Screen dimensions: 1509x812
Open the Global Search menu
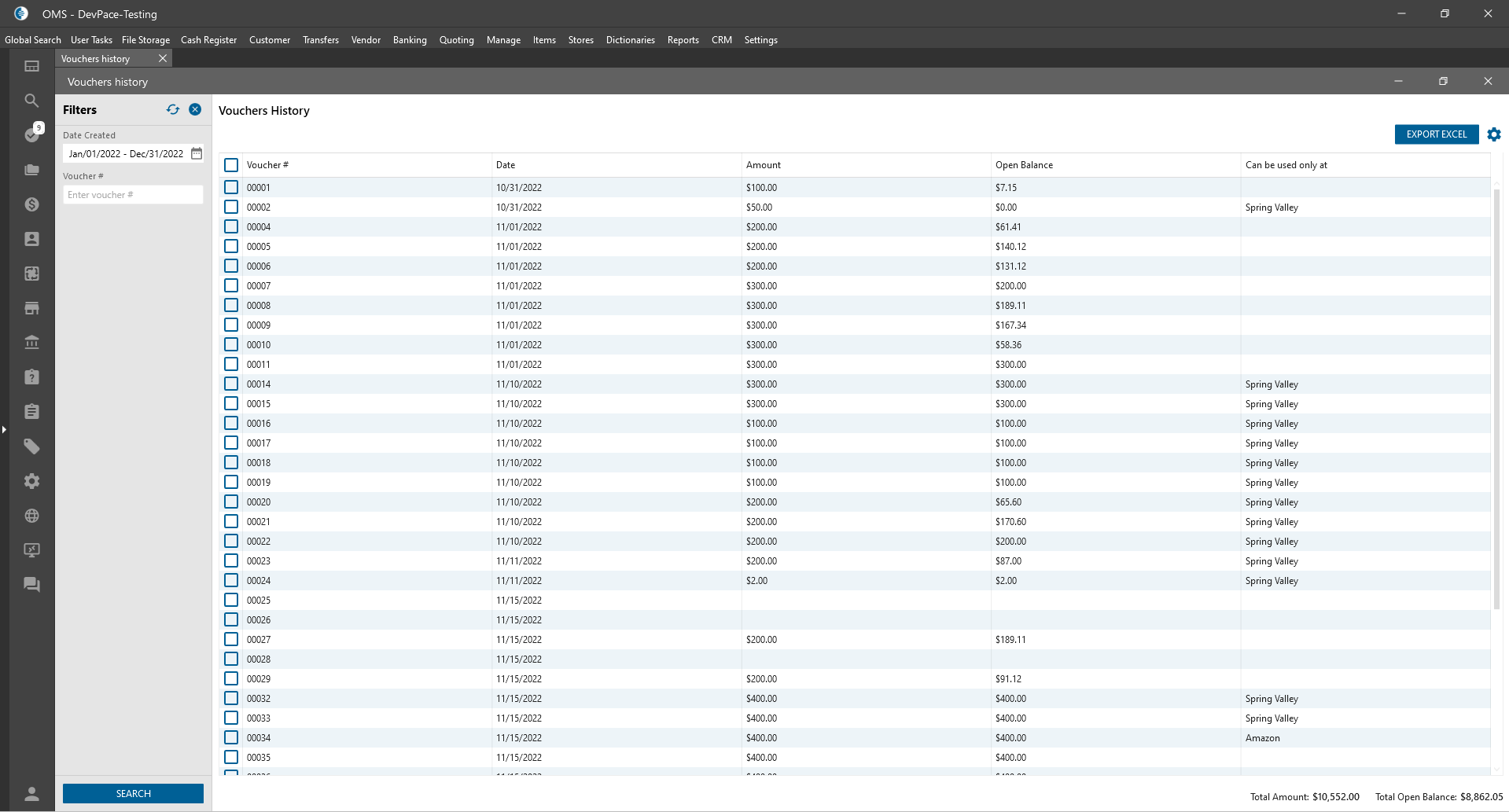[33, 39]
